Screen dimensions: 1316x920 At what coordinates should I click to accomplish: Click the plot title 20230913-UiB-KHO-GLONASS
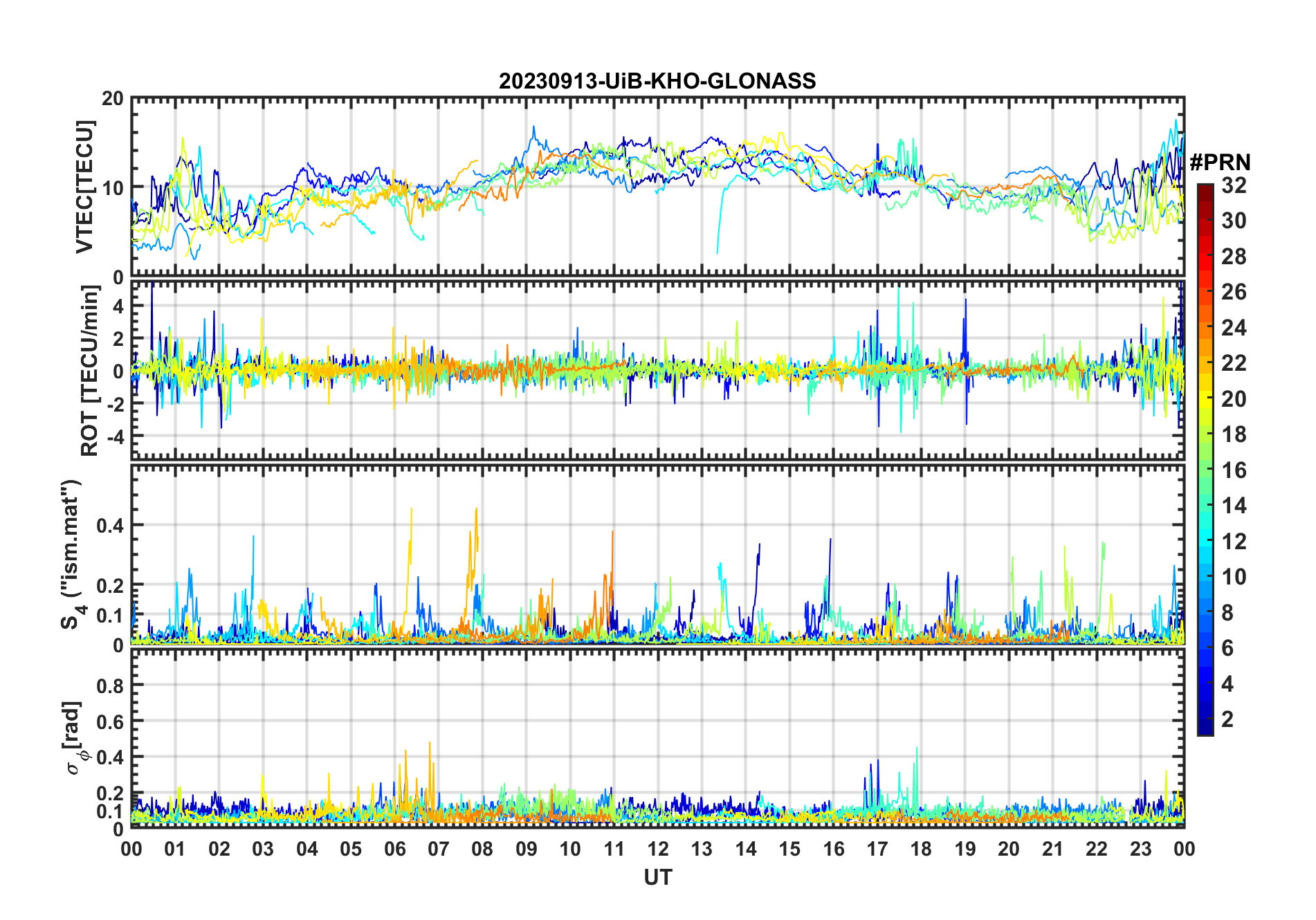click(657, 81)
